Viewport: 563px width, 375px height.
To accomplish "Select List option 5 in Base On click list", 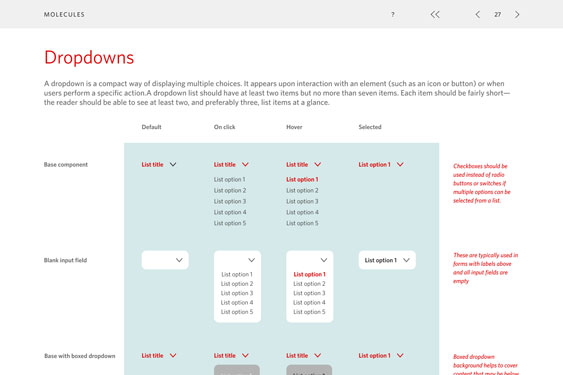I will tap(230, 223).
